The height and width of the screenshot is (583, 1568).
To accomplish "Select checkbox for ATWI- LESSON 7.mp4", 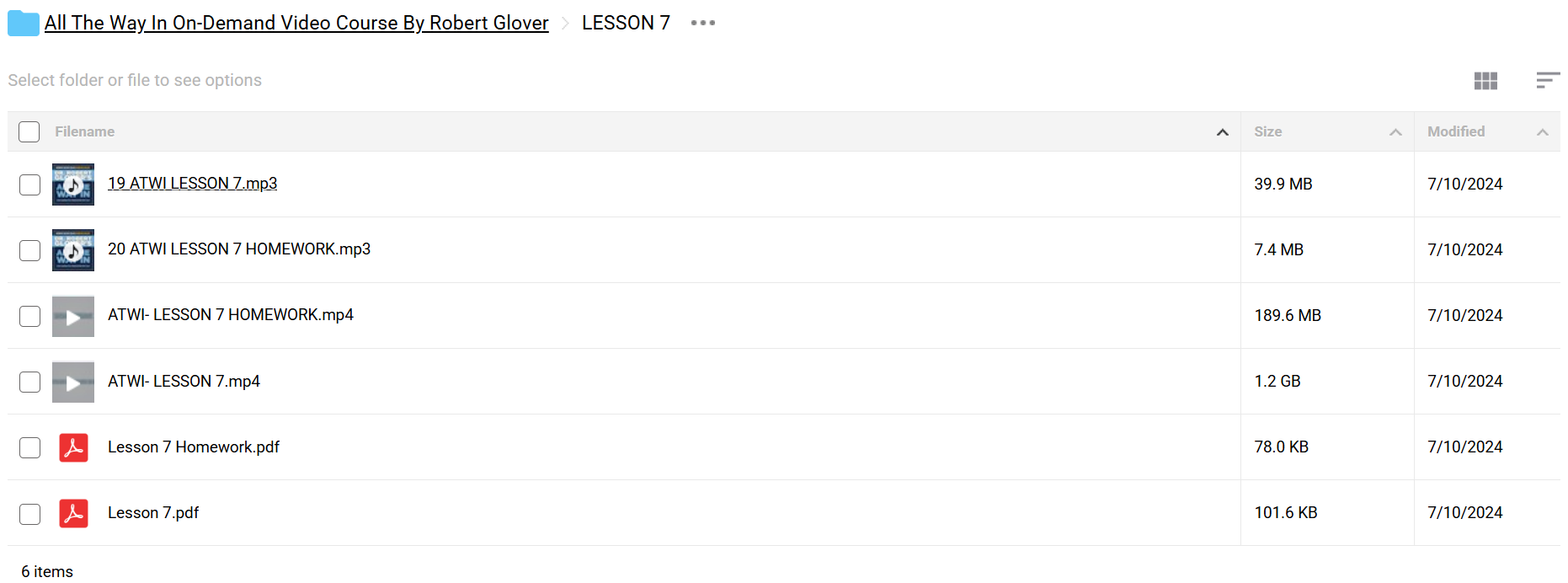I will 29,382.
